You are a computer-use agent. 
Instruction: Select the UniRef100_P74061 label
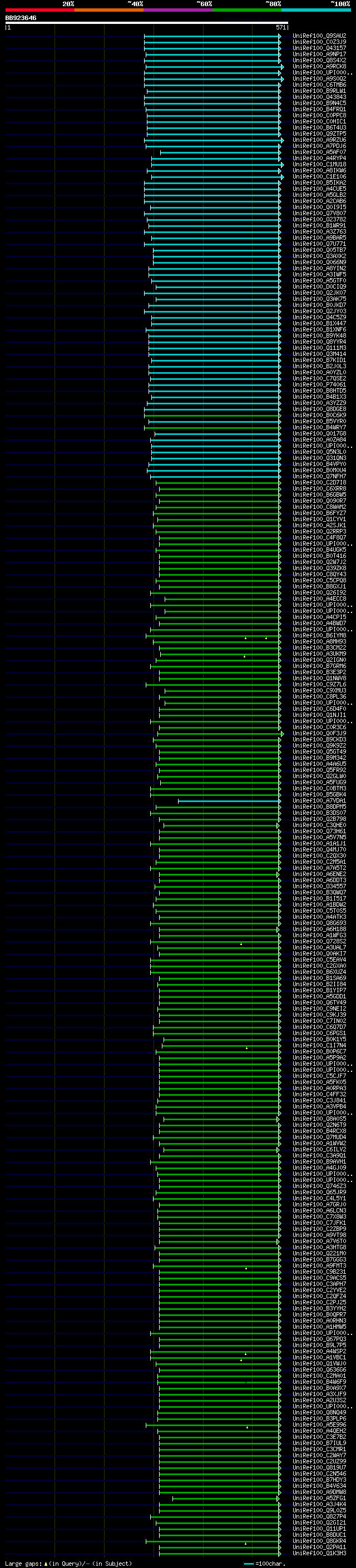pyautogui.click(x=319, y=385)
